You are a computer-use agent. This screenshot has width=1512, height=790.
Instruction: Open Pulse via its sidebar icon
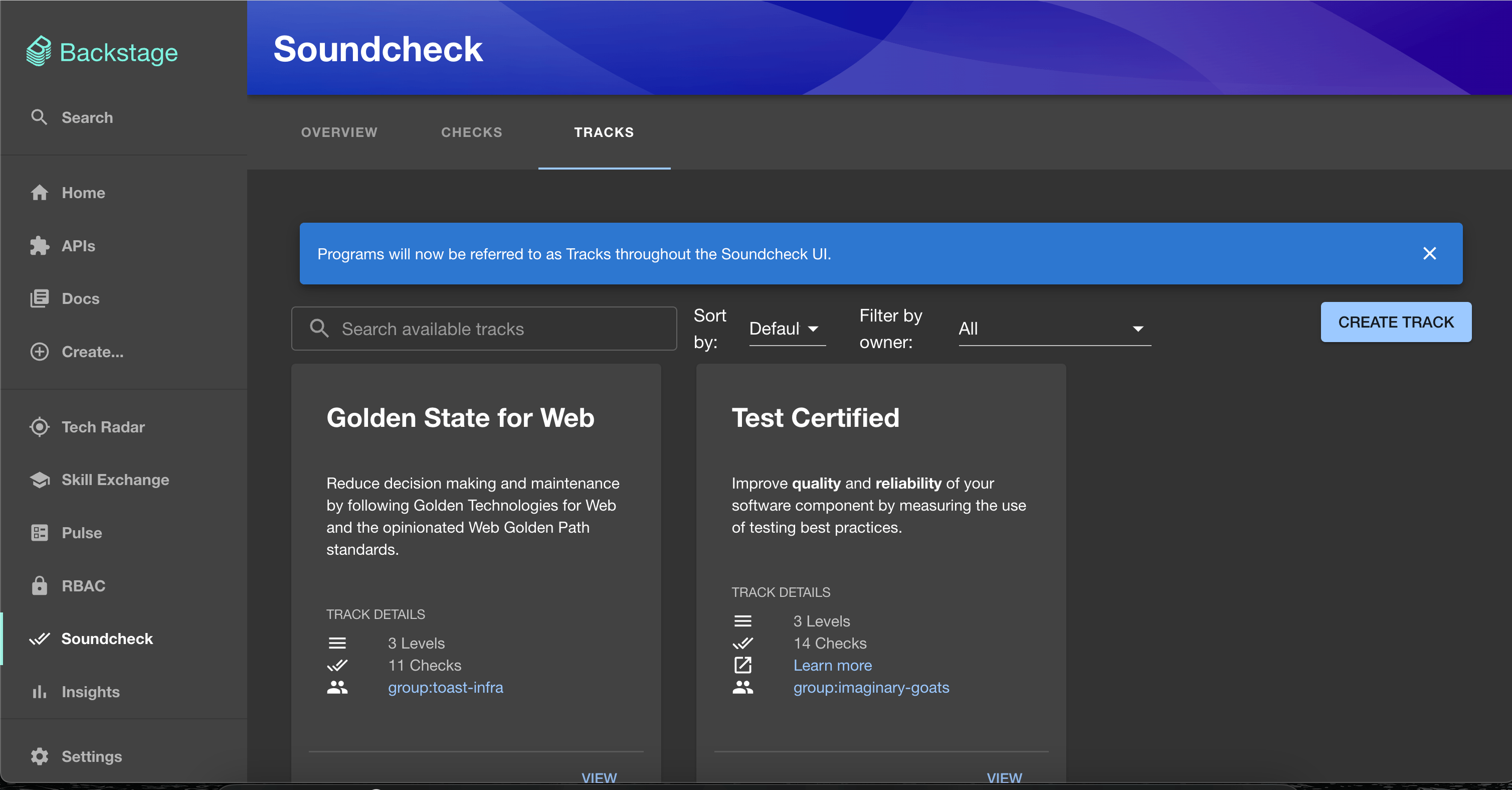pos(39,532)
